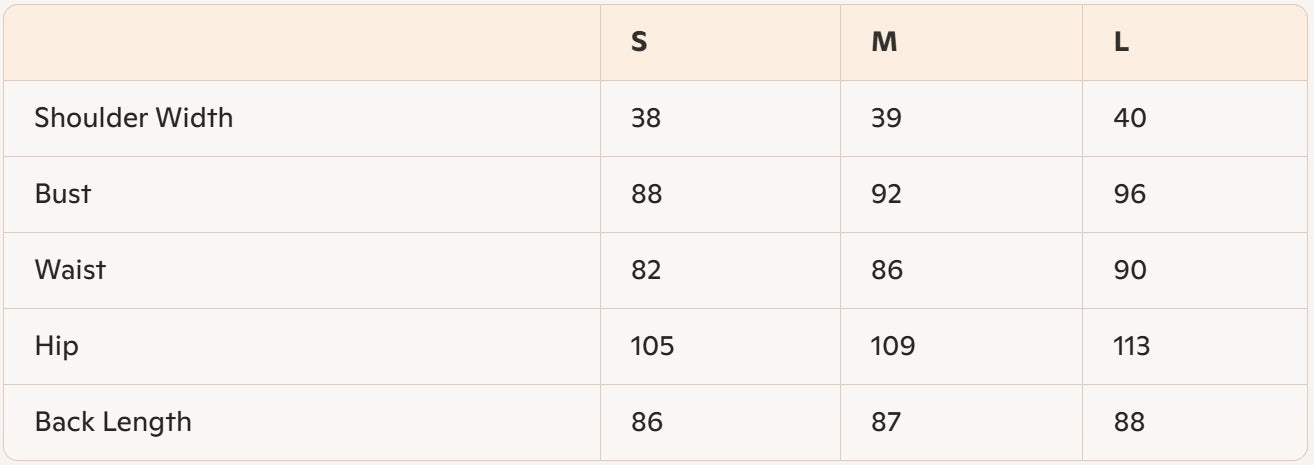Click Back Length value 86 for S
Image resolution: width=1314 pixels, height=465 pixels.
point(646,422)
